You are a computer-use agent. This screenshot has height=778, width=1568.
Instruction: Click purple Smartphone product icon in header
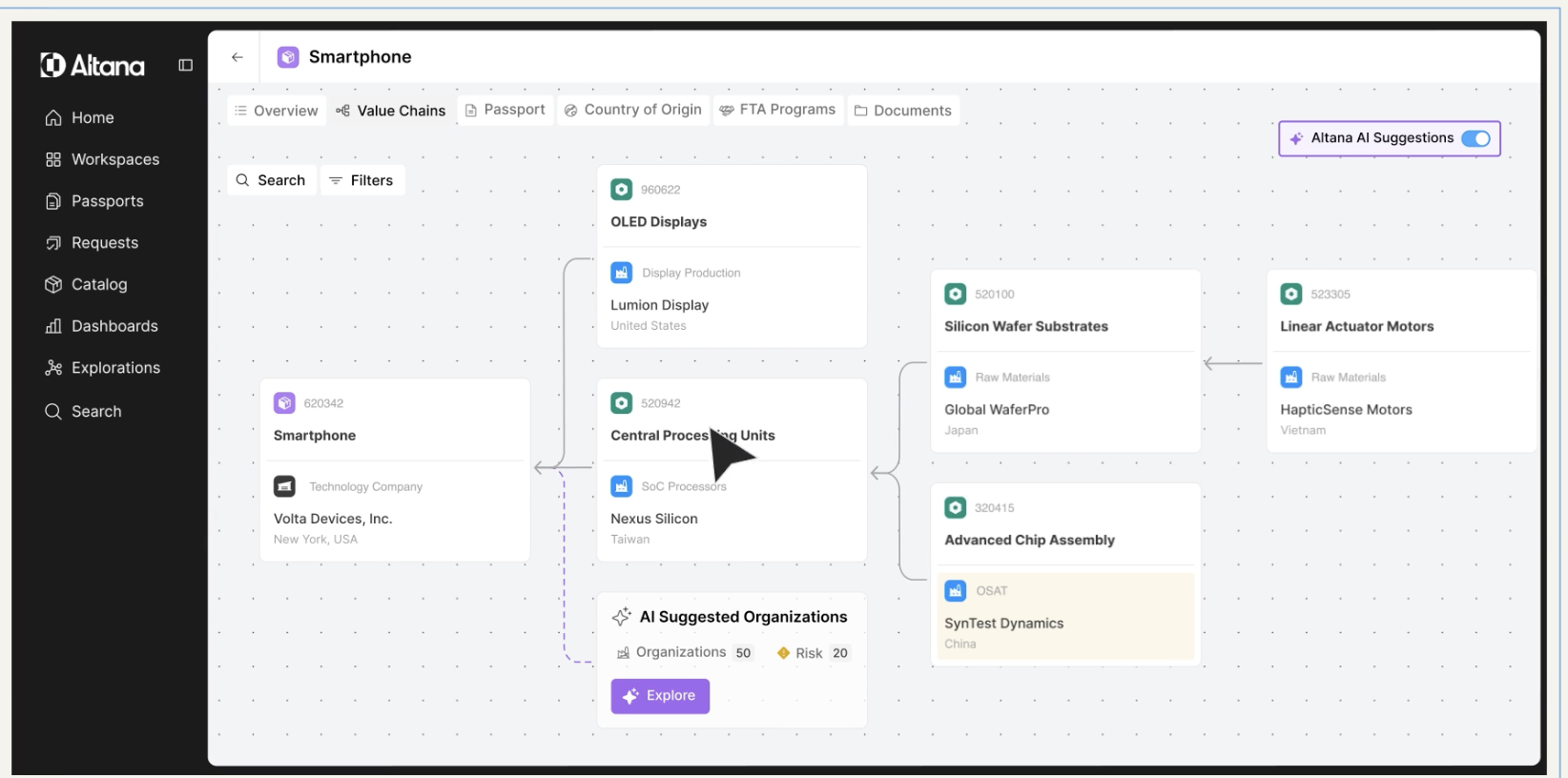(x=288, y=57)
